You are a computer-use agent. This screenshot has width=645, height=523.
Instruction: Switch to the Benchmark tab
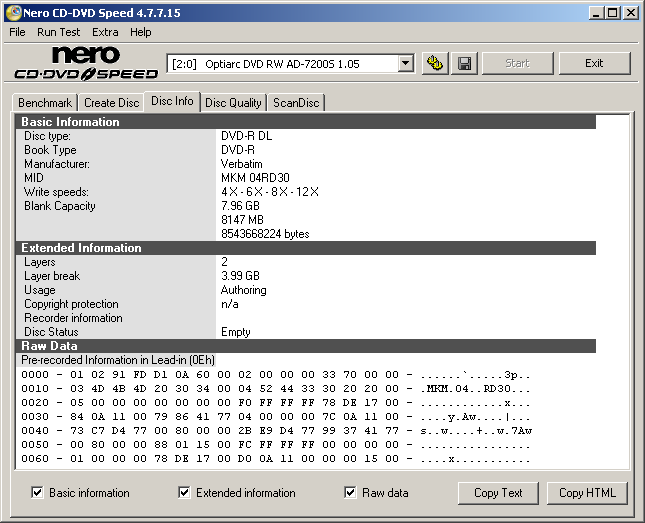pos(45,103)
